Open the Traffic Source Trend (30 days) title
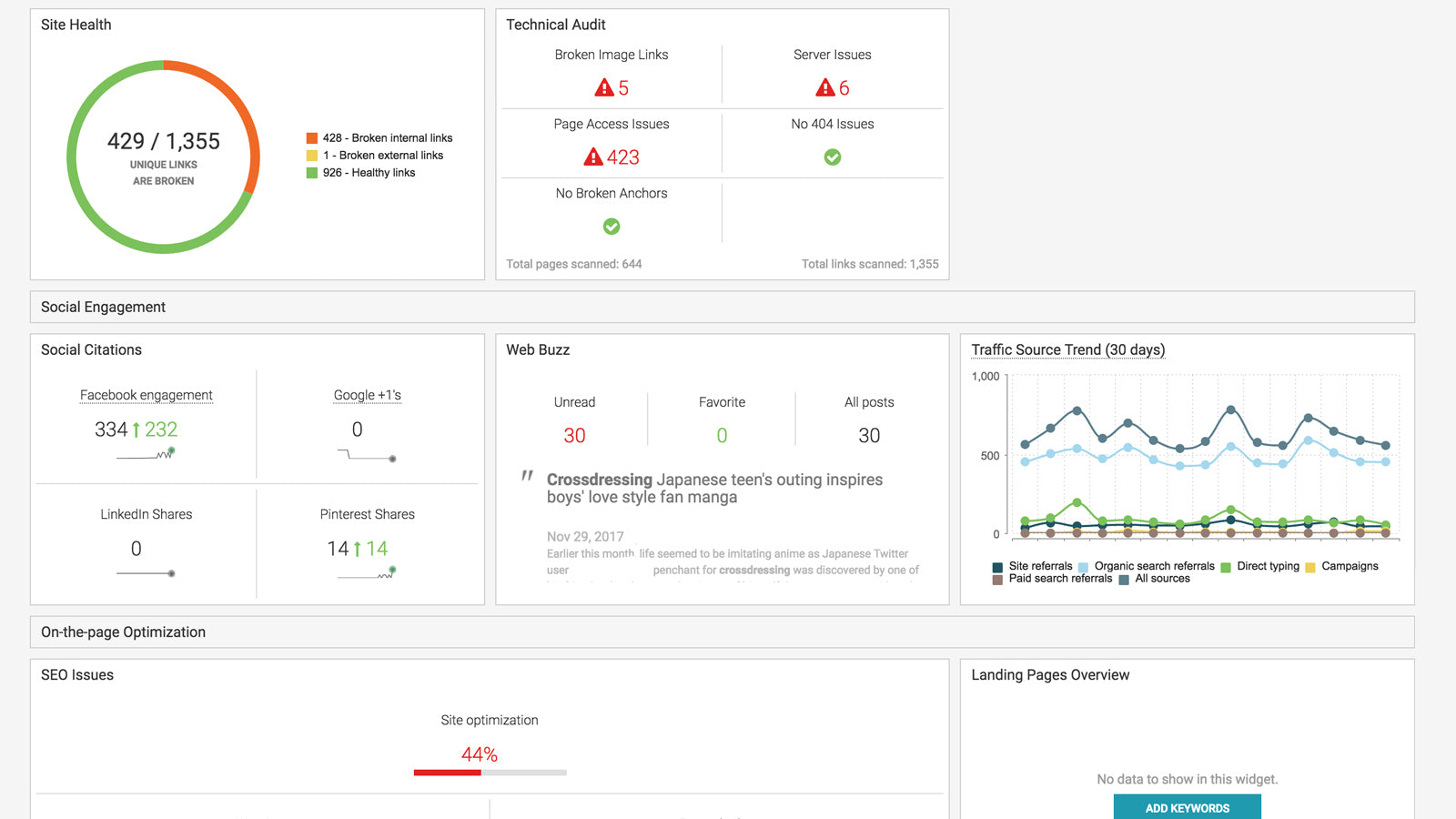Screen dimensions: 1456x819 1067,349
